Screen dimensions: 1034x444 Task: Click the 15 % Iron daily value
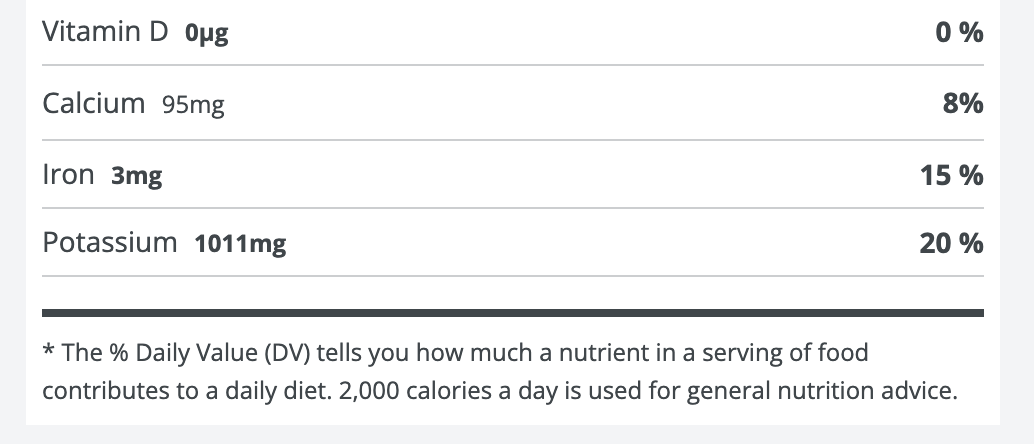(x=952, y=175)
